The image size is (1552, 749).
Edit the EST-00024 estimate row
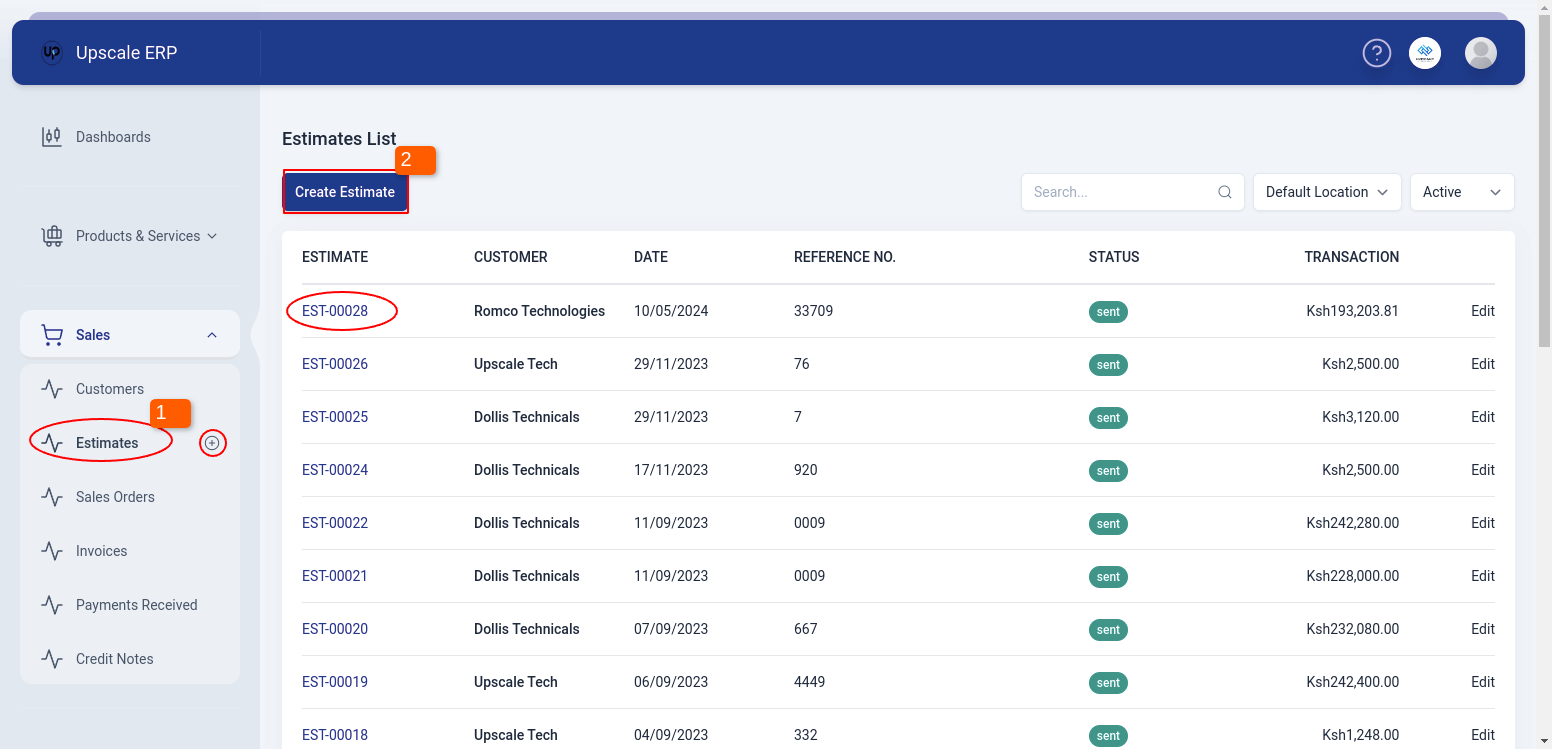click(1482, 470)
